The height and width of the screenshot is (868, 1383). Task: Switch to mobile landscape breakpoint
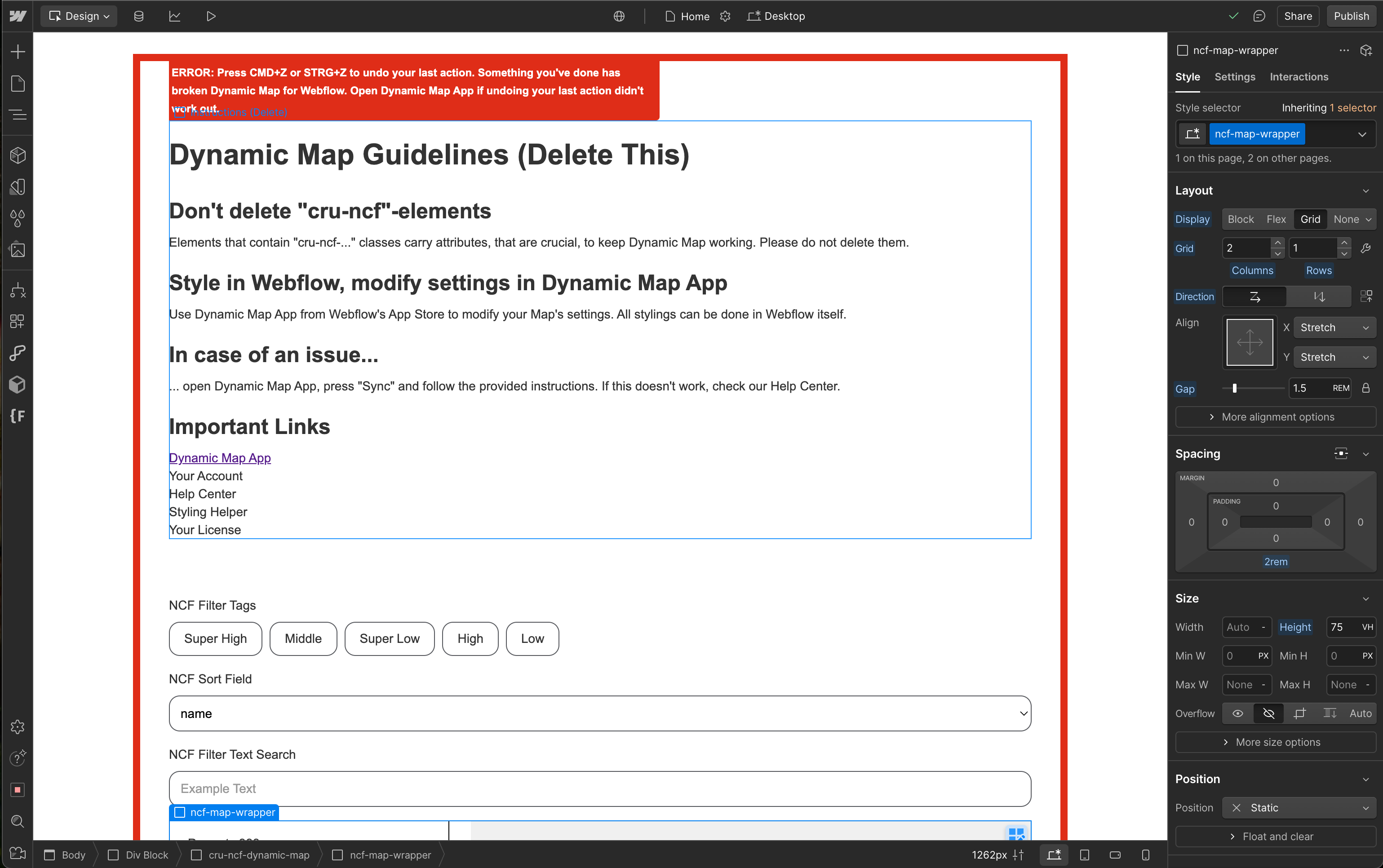pyautogui.click(x=1115, y=855)
